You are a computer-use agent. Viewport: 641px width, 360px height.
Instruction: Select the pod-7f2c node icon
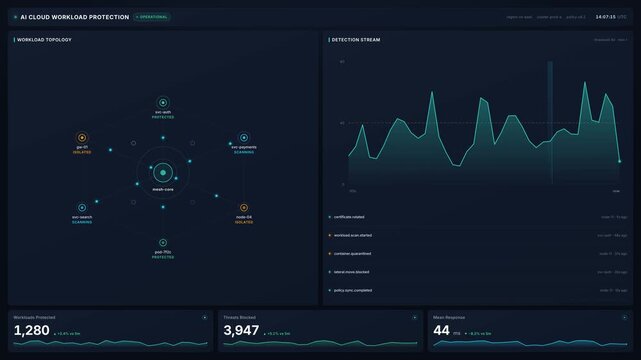(163, 243)
